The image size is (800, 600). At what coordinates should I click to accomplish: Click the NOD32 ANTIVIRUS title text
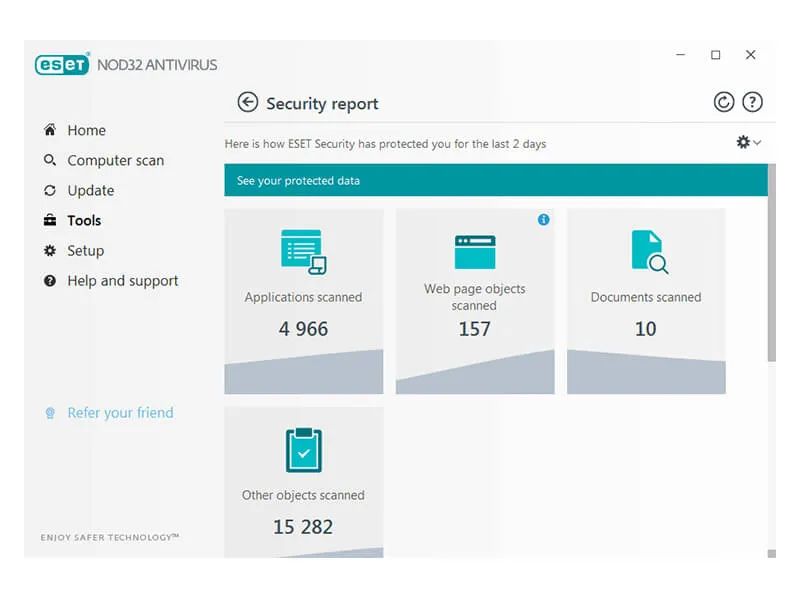pyautogui.click(x=157, y=65)
